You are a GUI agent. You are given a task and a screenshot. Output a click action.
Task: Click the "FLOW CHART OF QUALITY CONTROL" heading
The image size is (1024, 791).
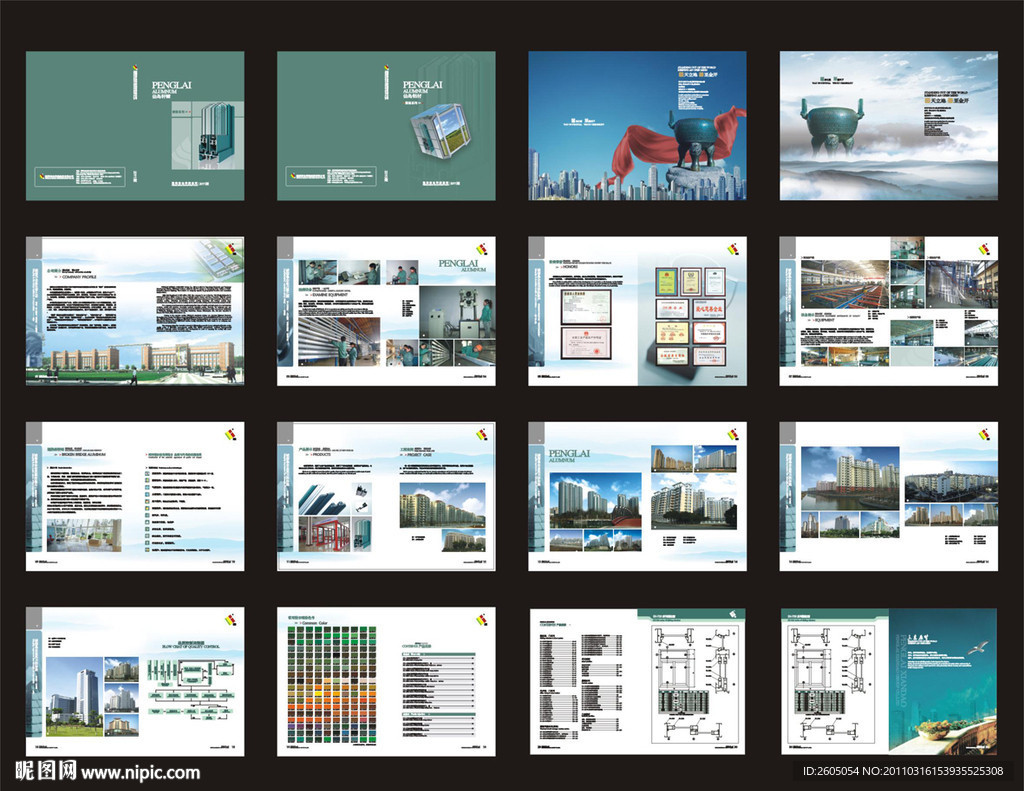[191, 647]
